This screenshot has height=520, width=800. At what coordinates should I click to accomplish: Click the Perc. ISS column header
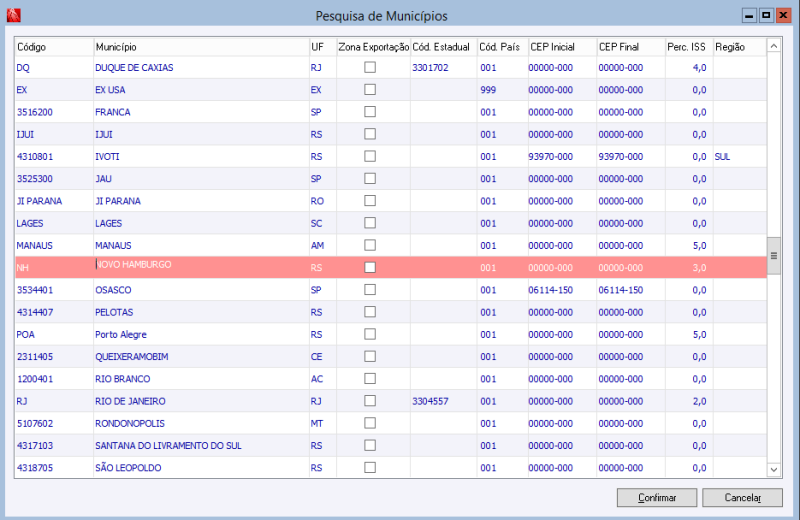(689, 47)
